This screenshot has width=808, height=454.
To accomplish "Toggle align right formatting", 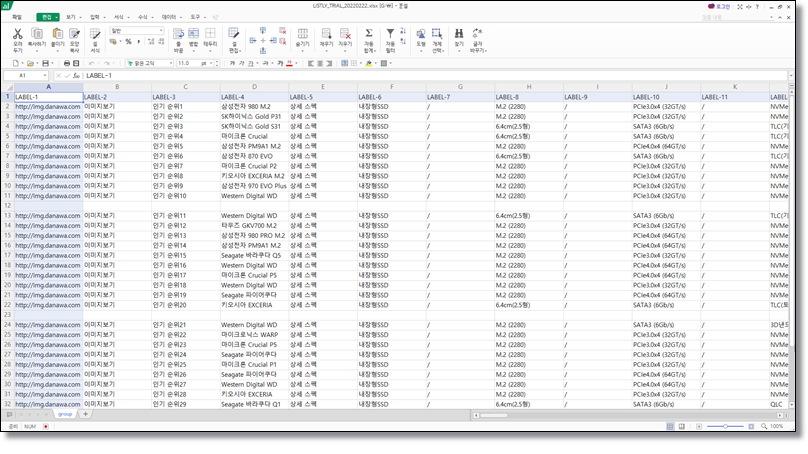I will (x=329, y=63).
